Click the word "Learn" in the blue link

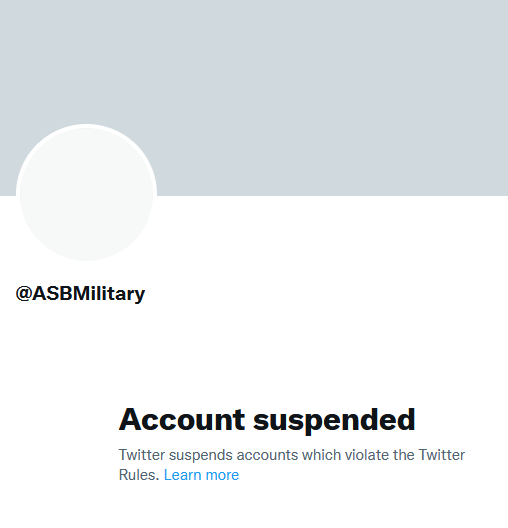182,475
